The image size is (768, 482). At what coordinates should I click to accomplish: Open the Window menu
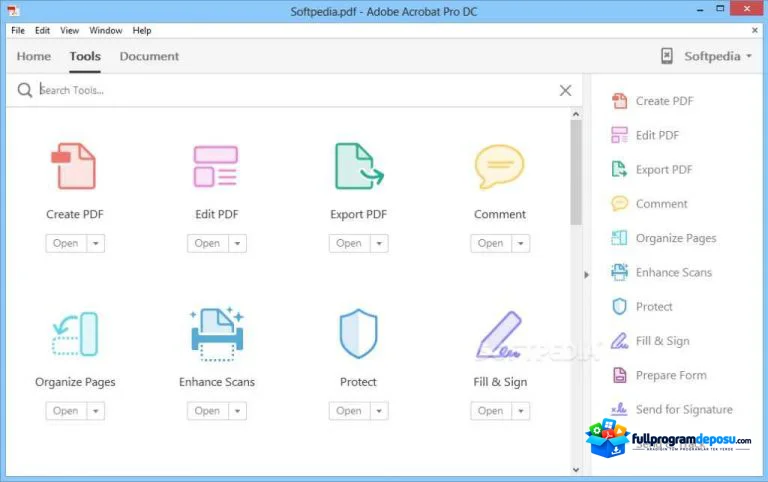(106, 30)
